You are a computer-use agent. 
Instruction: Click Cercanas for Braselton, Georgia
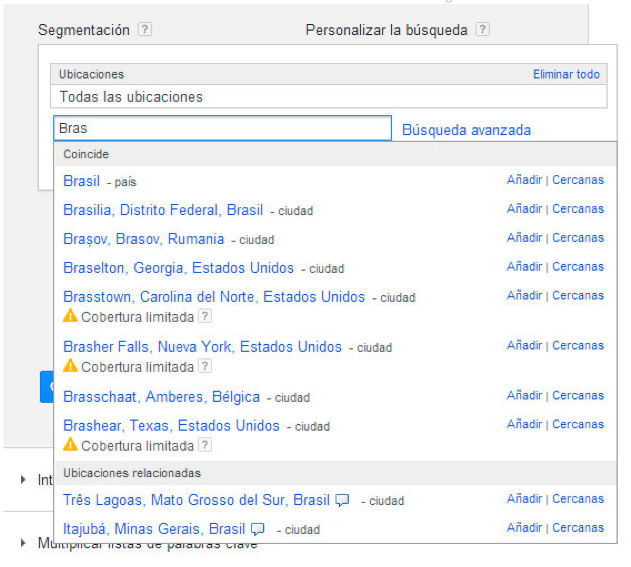pos(578,267)
